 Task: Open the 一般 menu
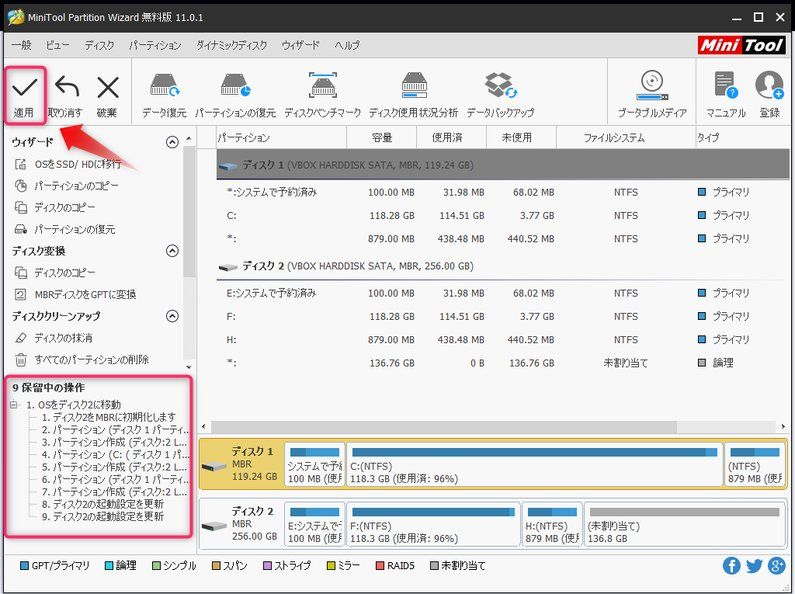pos(21,45)
